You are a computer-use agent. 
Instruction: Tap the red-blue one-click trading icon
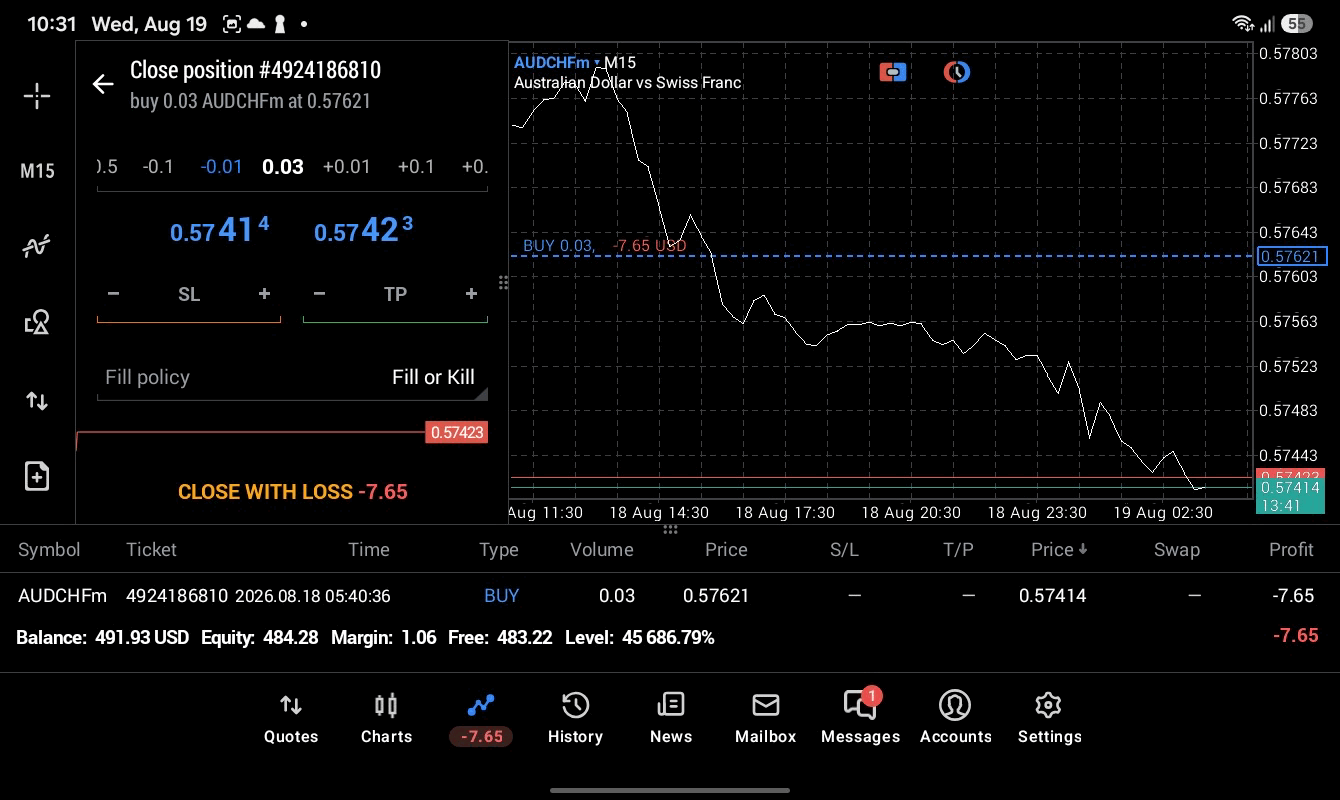(893, 72)
